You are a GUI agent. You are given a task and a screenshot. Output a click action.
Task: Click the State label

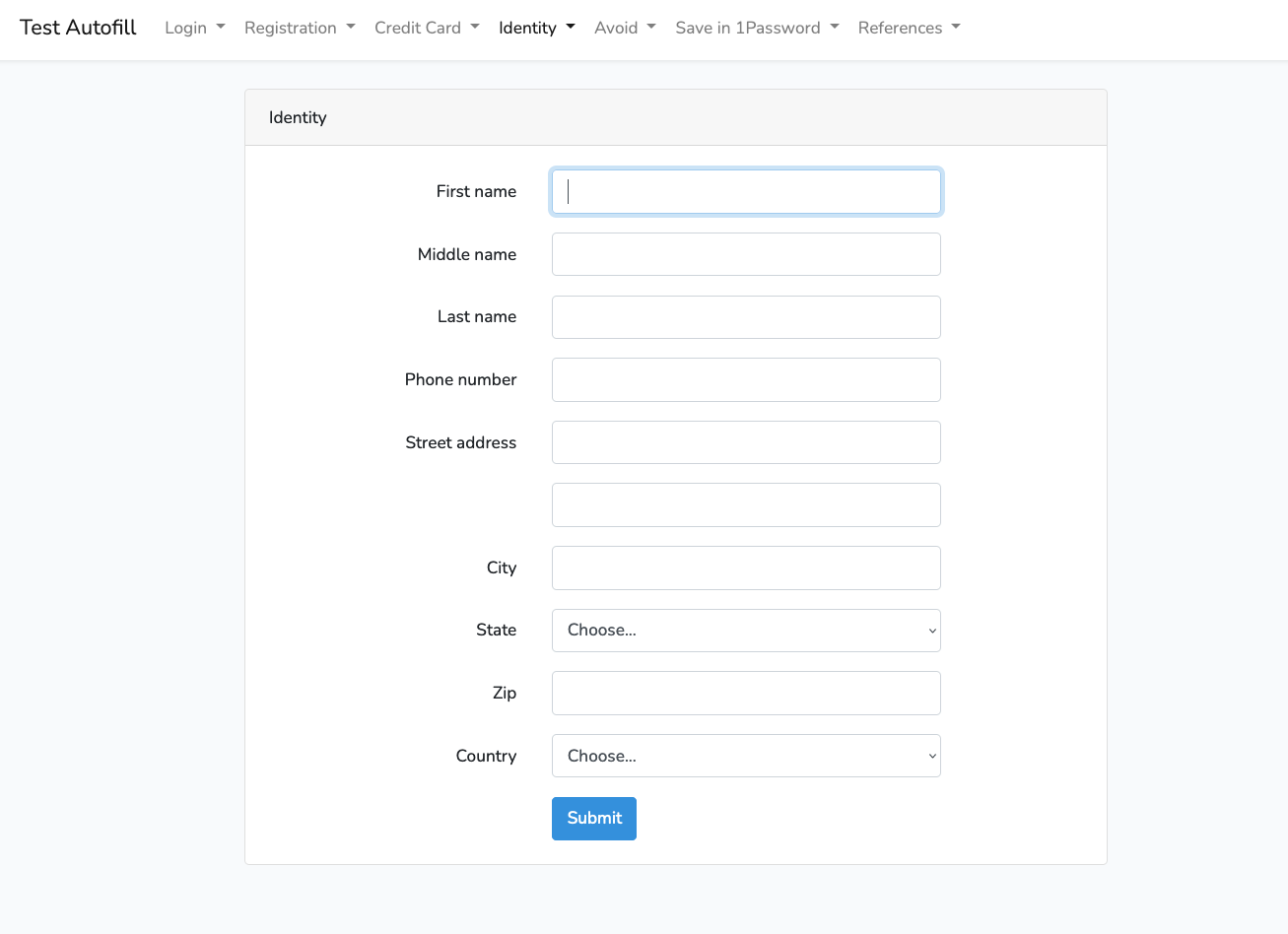496,630
